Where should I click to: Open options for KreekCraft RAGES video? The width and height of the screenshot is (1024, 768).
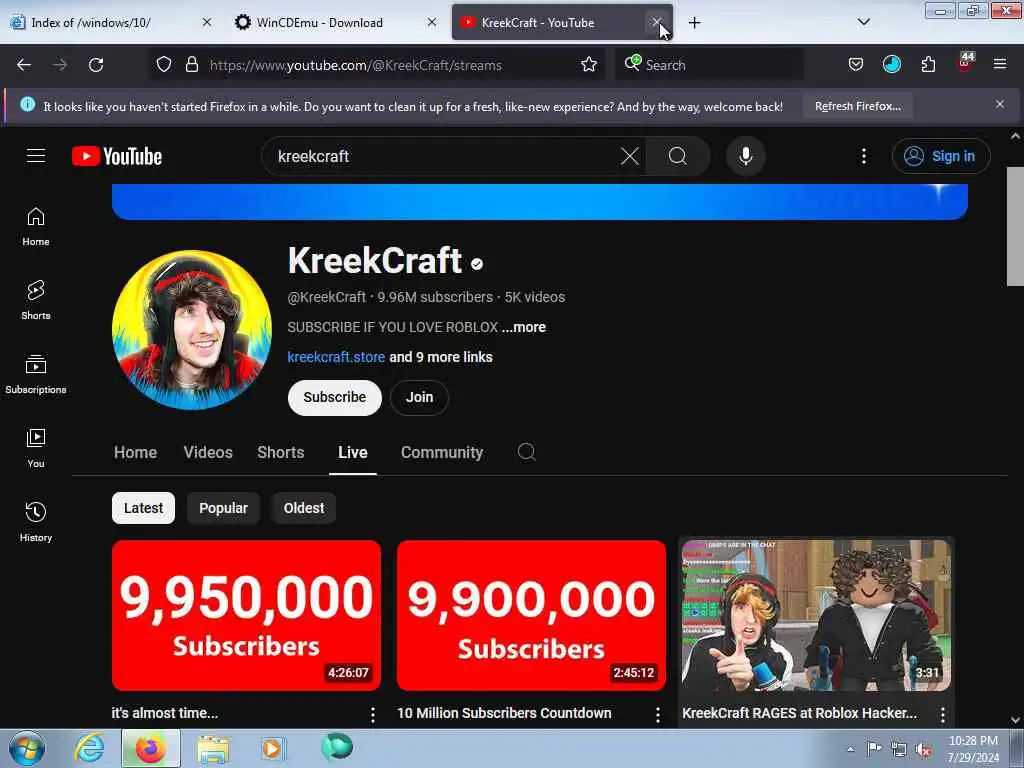(x=942, y=715)
